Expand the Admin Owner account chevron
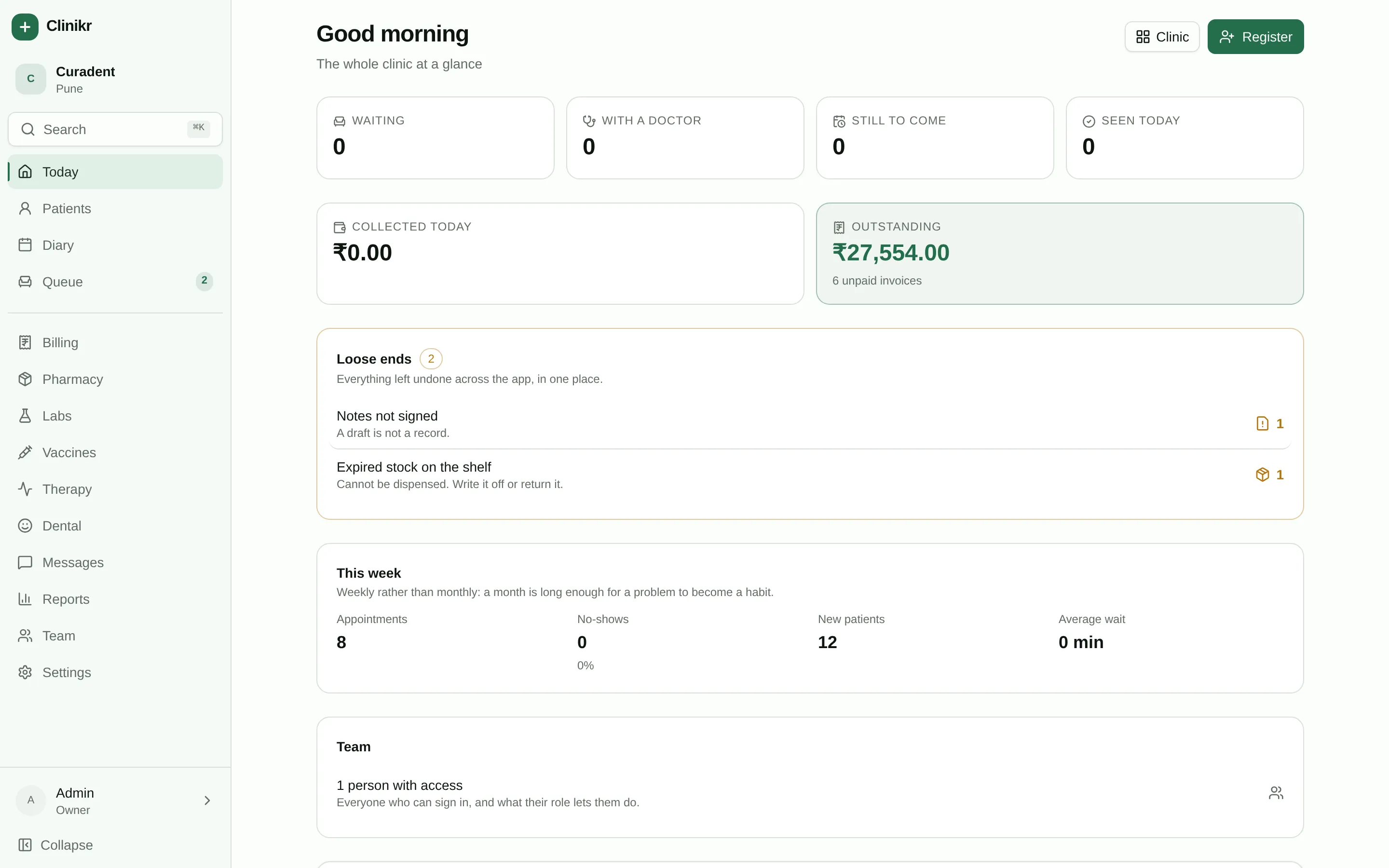 (x=207, y=801)
